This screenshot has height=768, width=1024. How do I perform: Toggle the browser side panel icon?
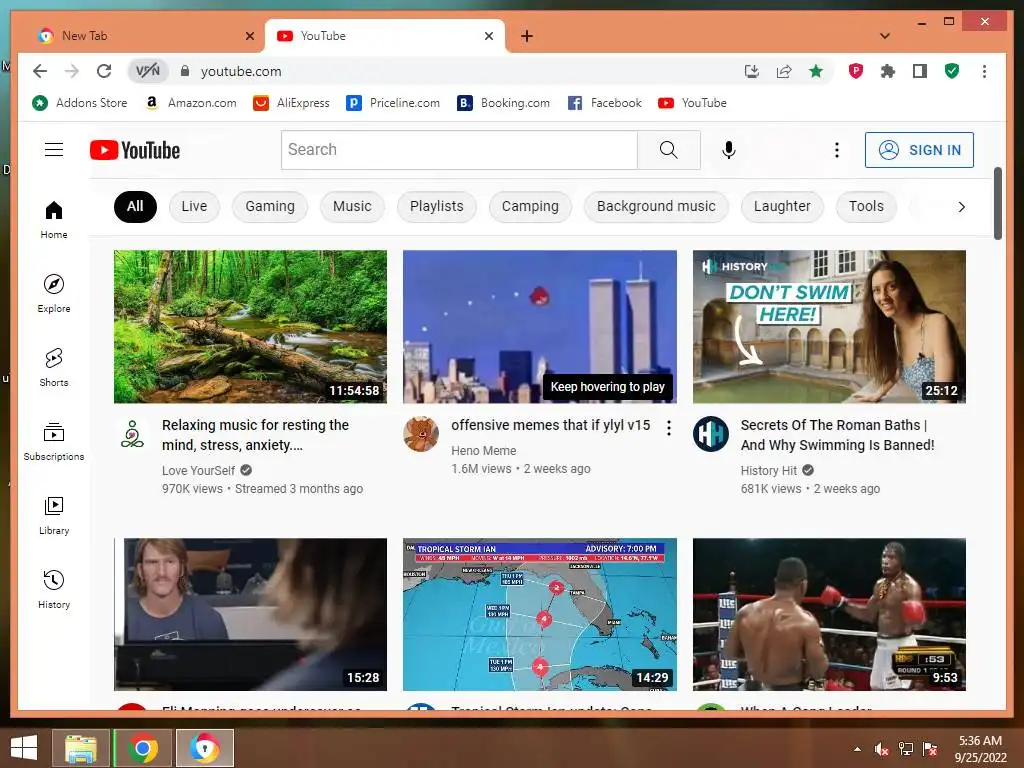coord(920,71)
